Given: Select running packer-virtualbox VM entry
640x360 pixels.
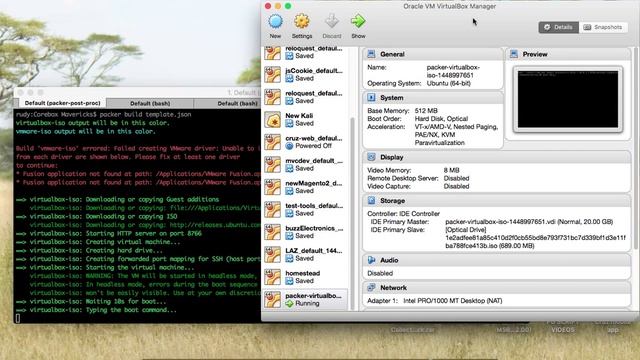Looking at the screenshot, I should (x=305, y=299).
